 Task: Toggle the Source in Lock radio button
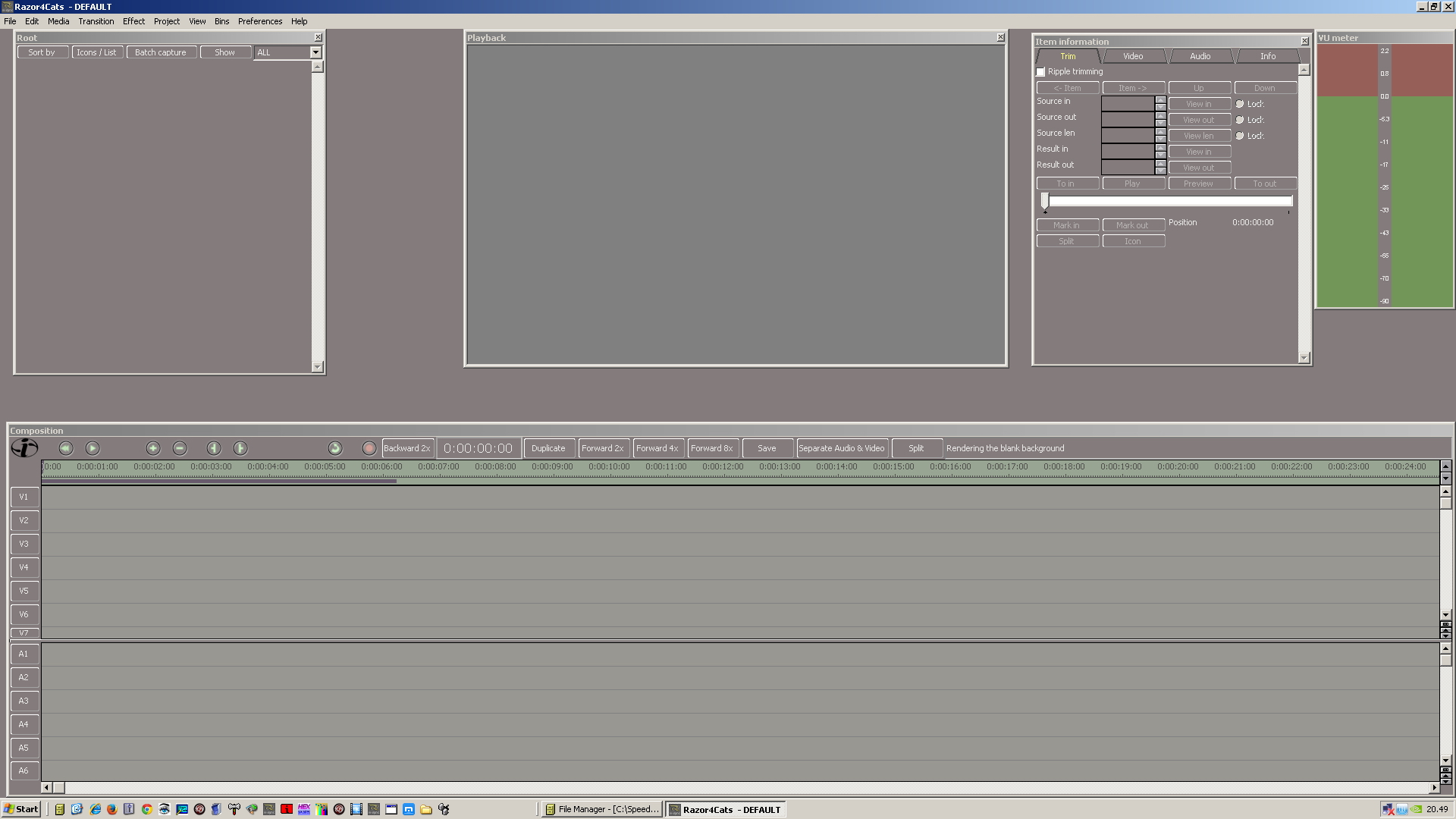pyautogui.click(x=1240, y=104)
